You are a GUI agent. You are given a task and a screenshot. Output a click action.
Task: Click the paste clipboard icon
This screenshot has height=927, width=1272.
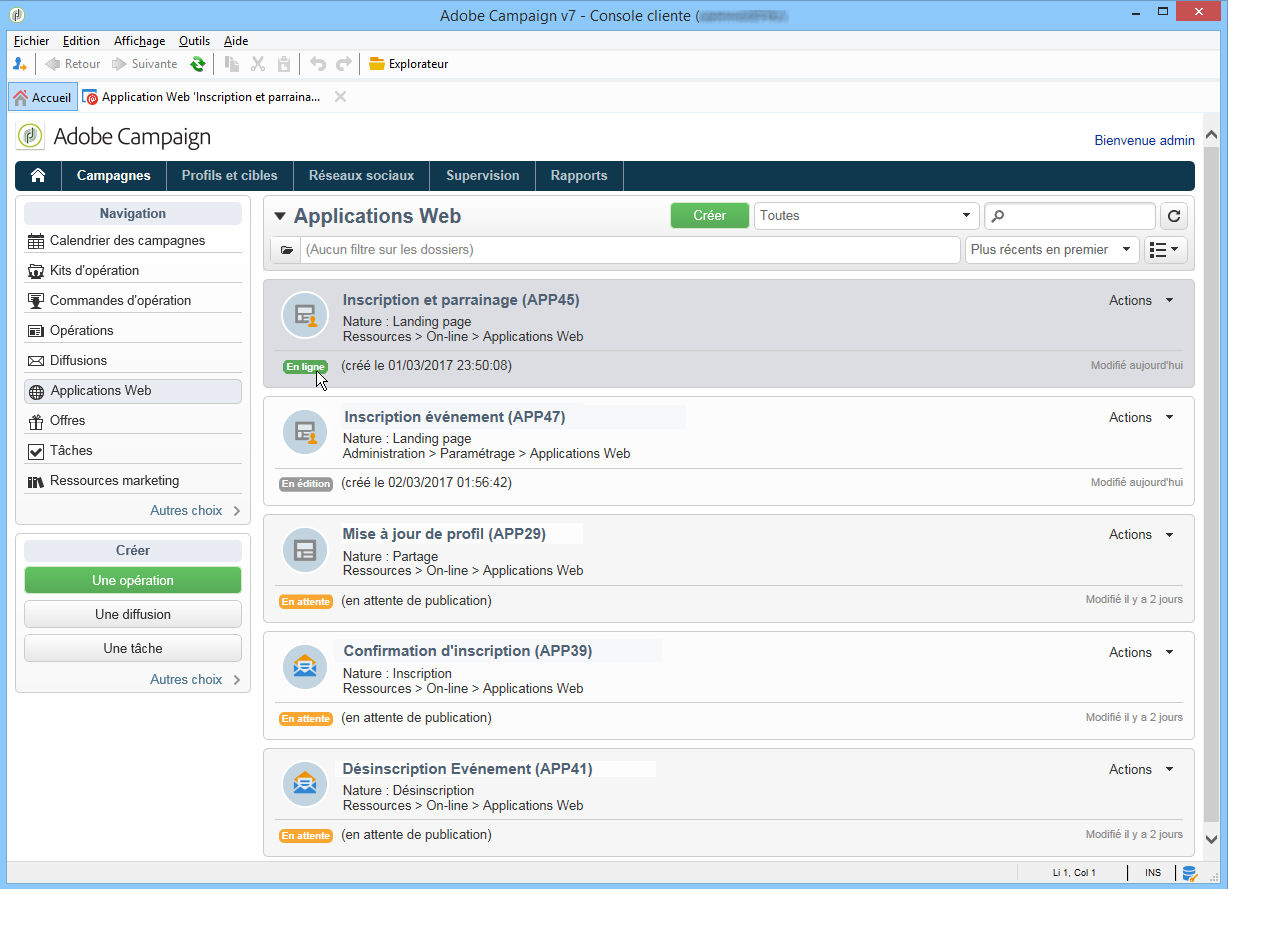tap(284, 64)
